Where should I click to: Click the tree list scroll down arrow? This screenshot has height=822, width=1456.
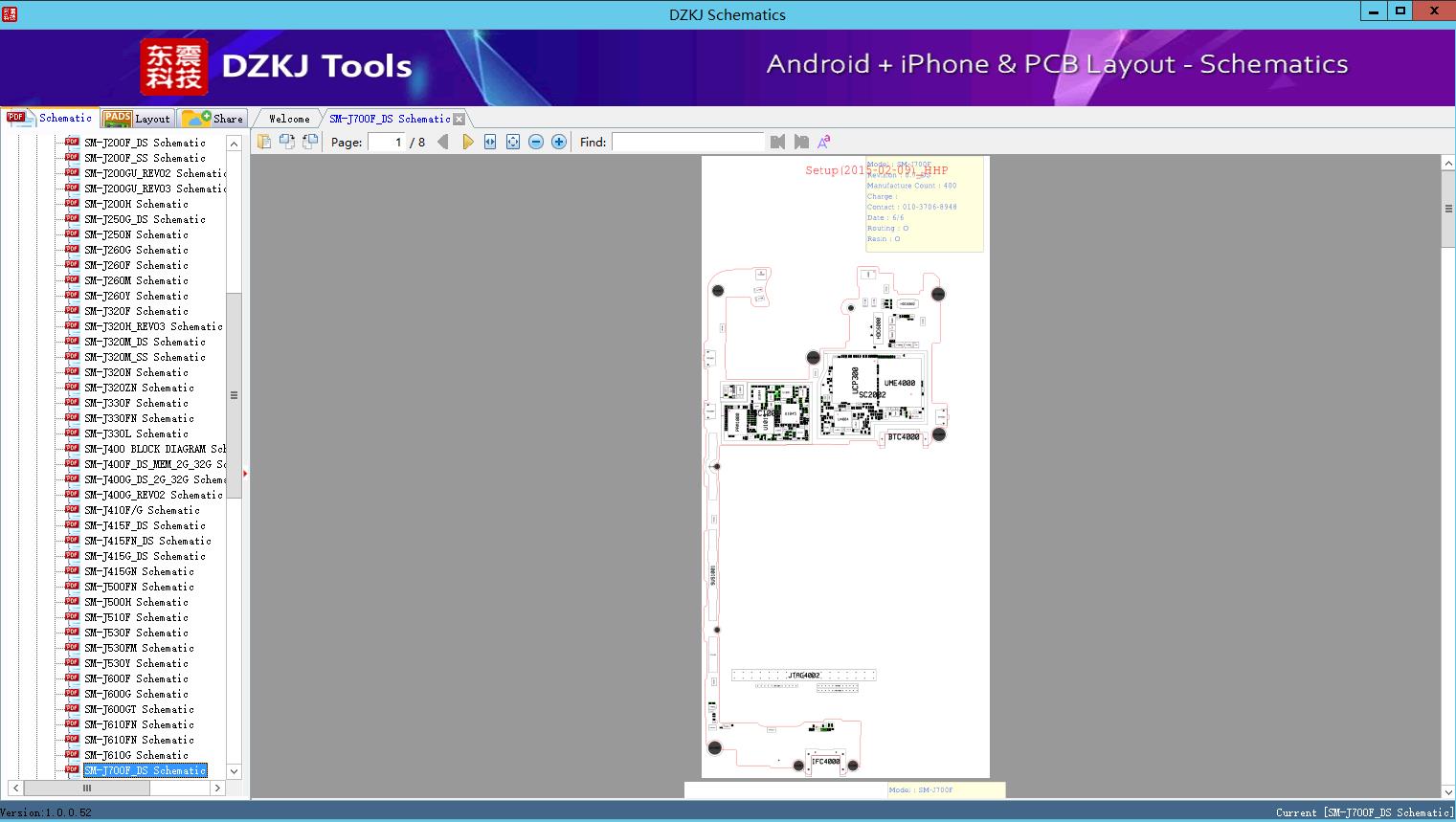tap(234, 771)
